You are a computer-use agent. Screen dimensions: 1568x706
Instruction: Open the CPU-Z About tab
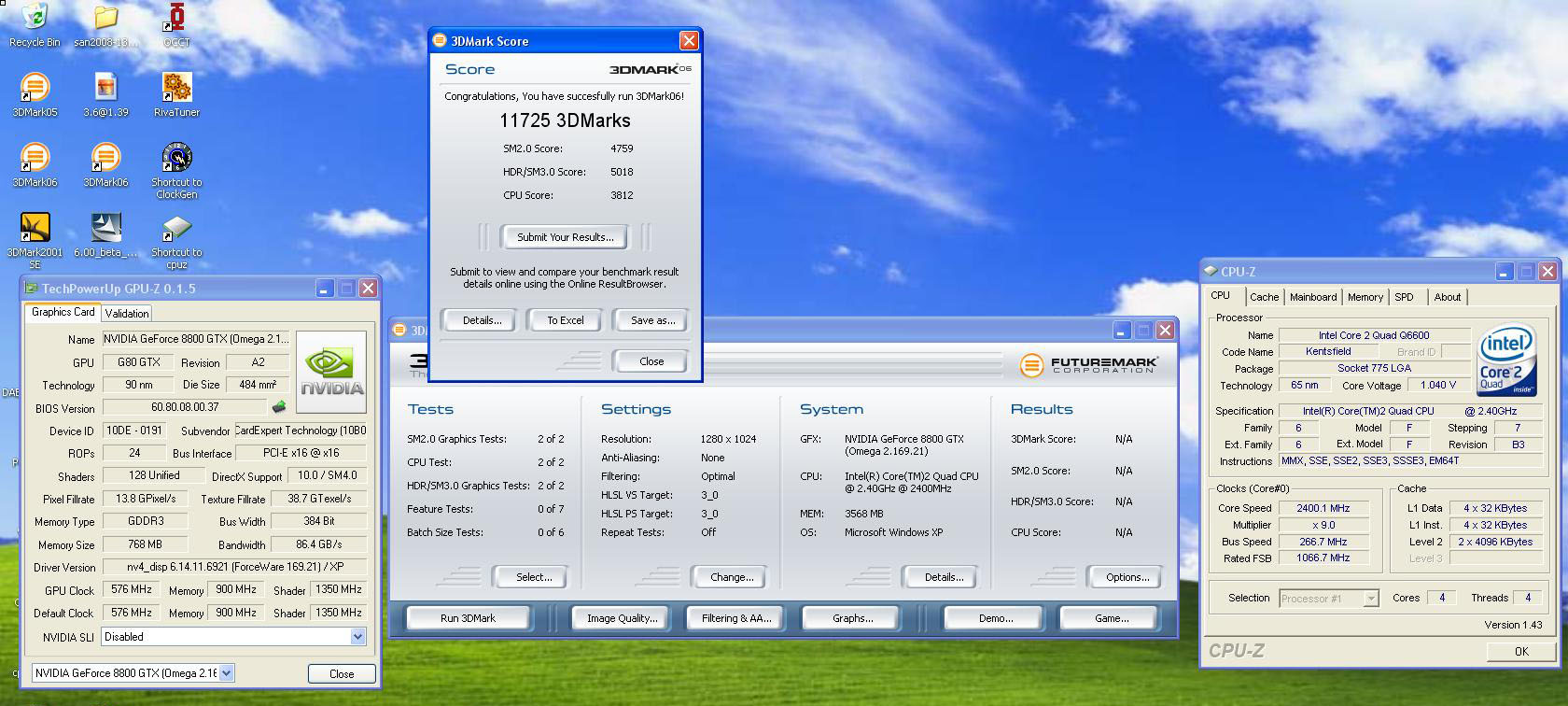(1448, 297)
